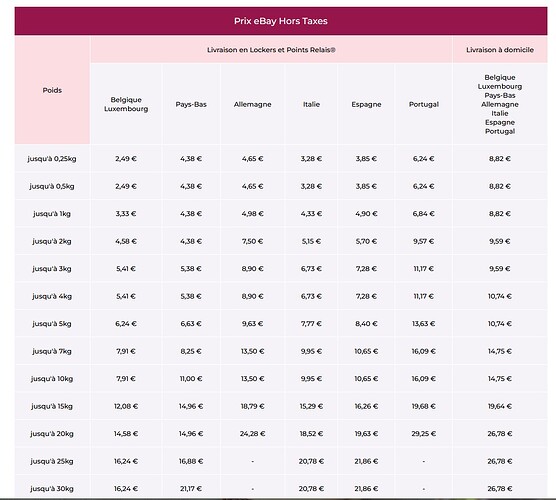This screenshot has width=556, height=500.
Task: Click Italie price '15,29 €' in 15kg row
Action: click(311, 406)
